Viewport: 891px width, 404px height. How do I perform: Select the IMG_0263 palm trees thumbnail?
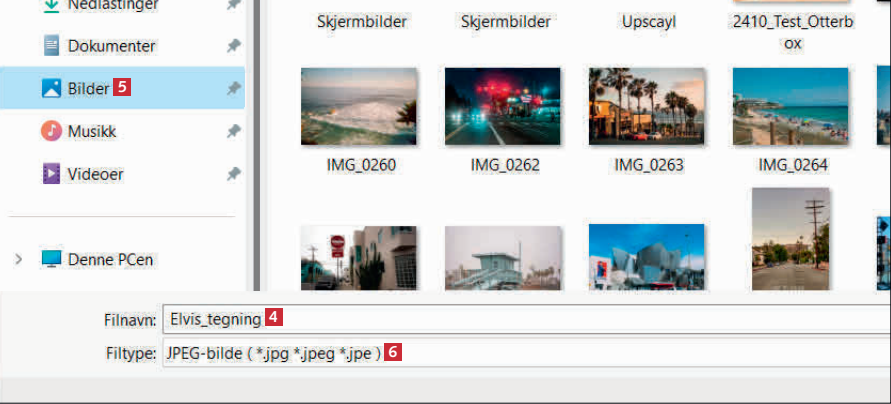tap(647, 106)
